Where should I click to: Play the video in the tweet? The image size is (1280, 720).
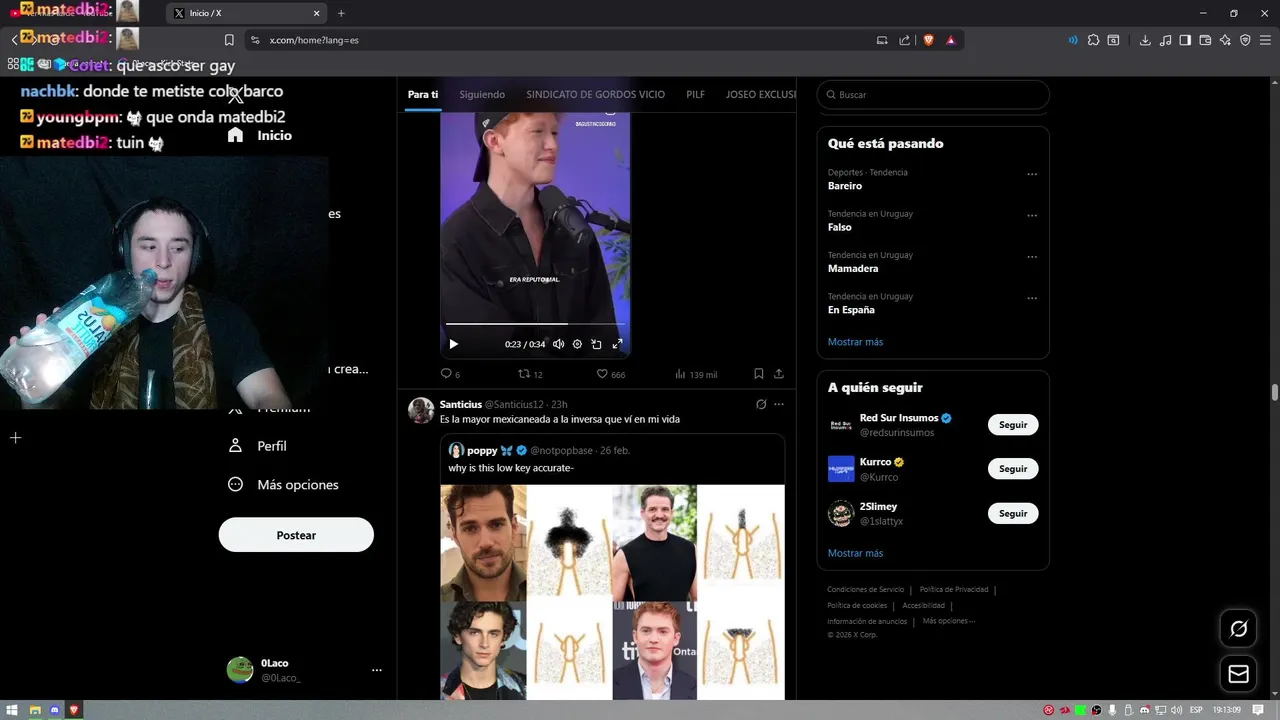[453, 344]
